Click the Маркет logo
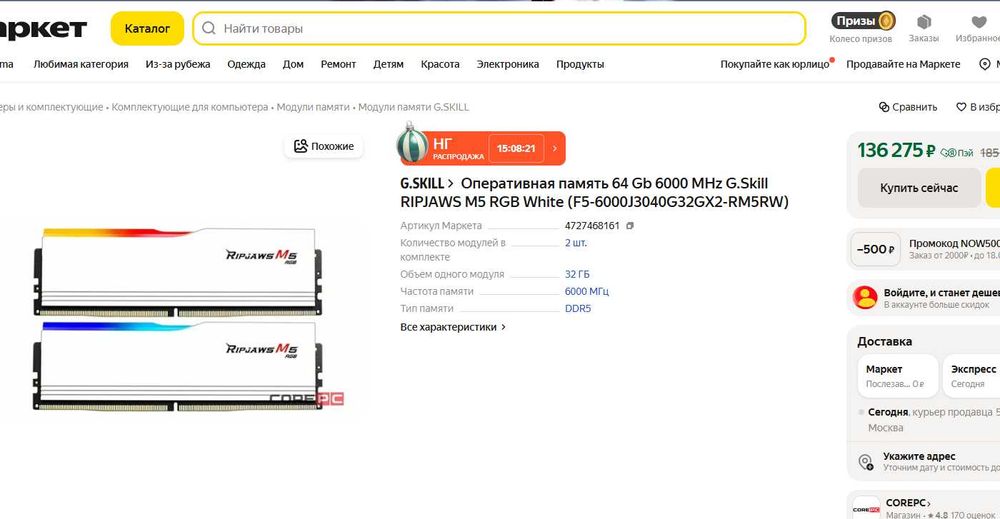Viewport: 1000px width, 519px height. tap(43, 29)
